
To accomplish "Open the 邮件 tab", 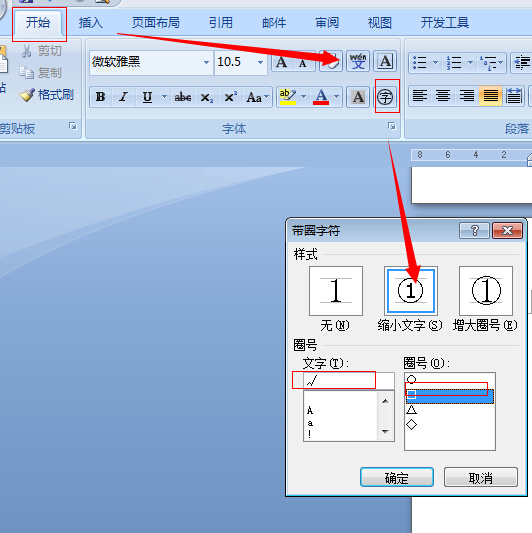I will [274, 23].
